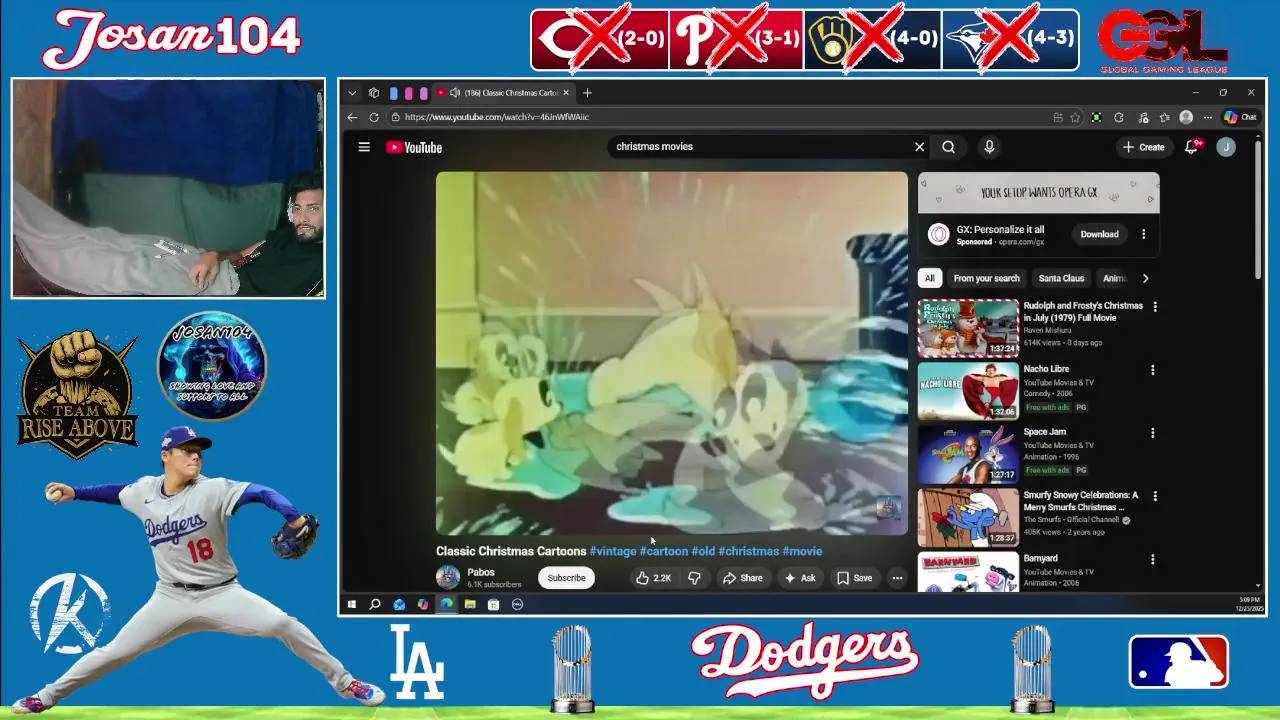Open the YouTube hamburger guide menu
The height and width of the screenshot is (720, 1280).
click(364, 147)
